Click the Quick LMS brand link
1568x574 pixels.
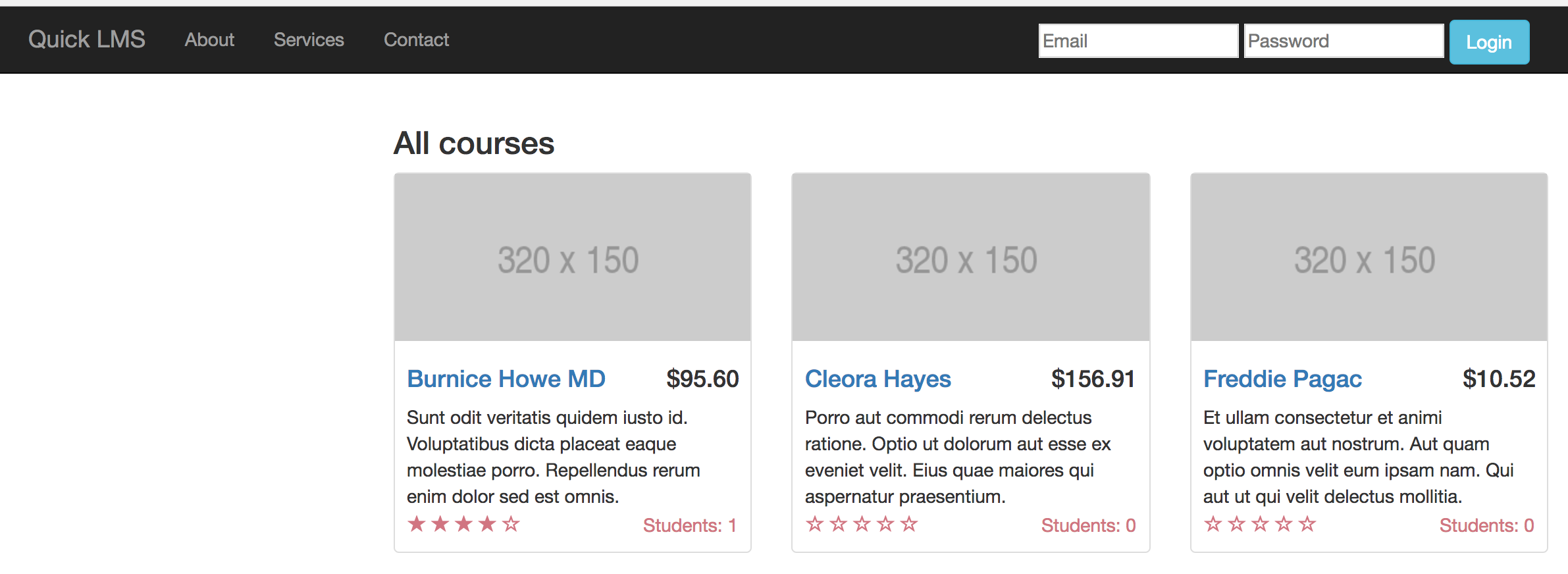tap(86, 39)
